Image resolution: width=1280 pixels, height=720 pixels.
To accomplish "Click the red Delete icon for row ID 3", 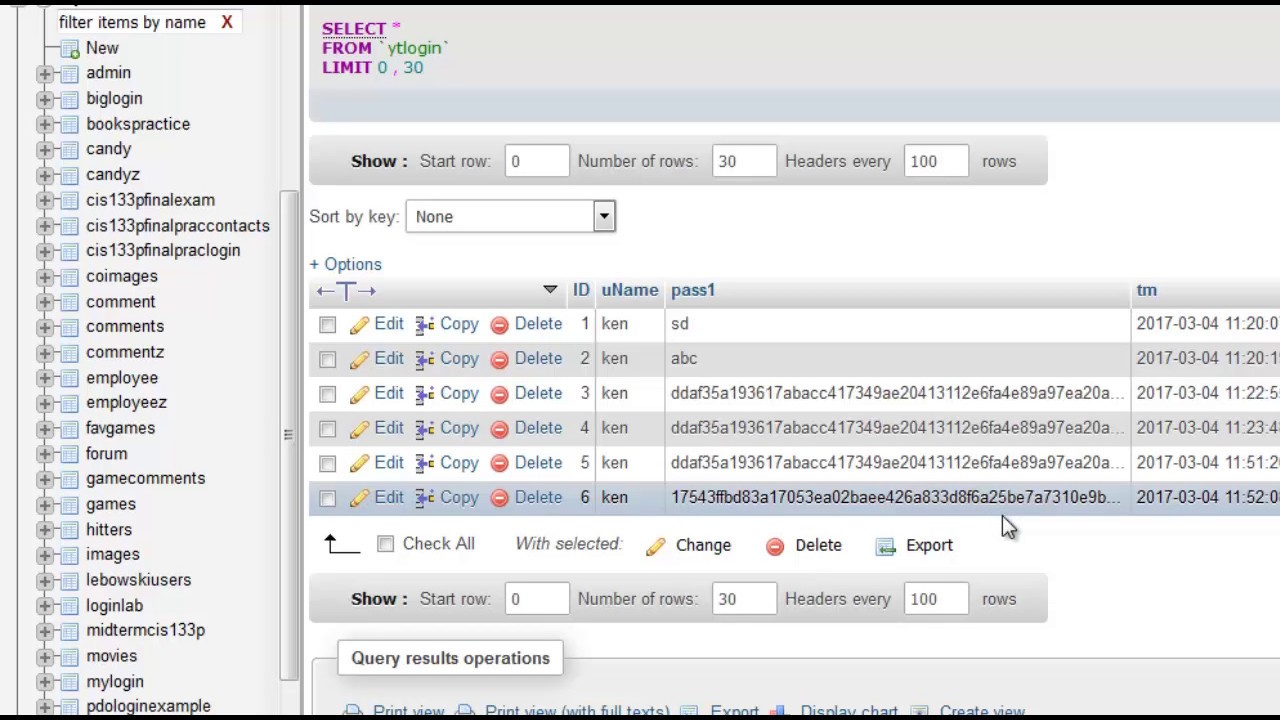I will 499,394.
